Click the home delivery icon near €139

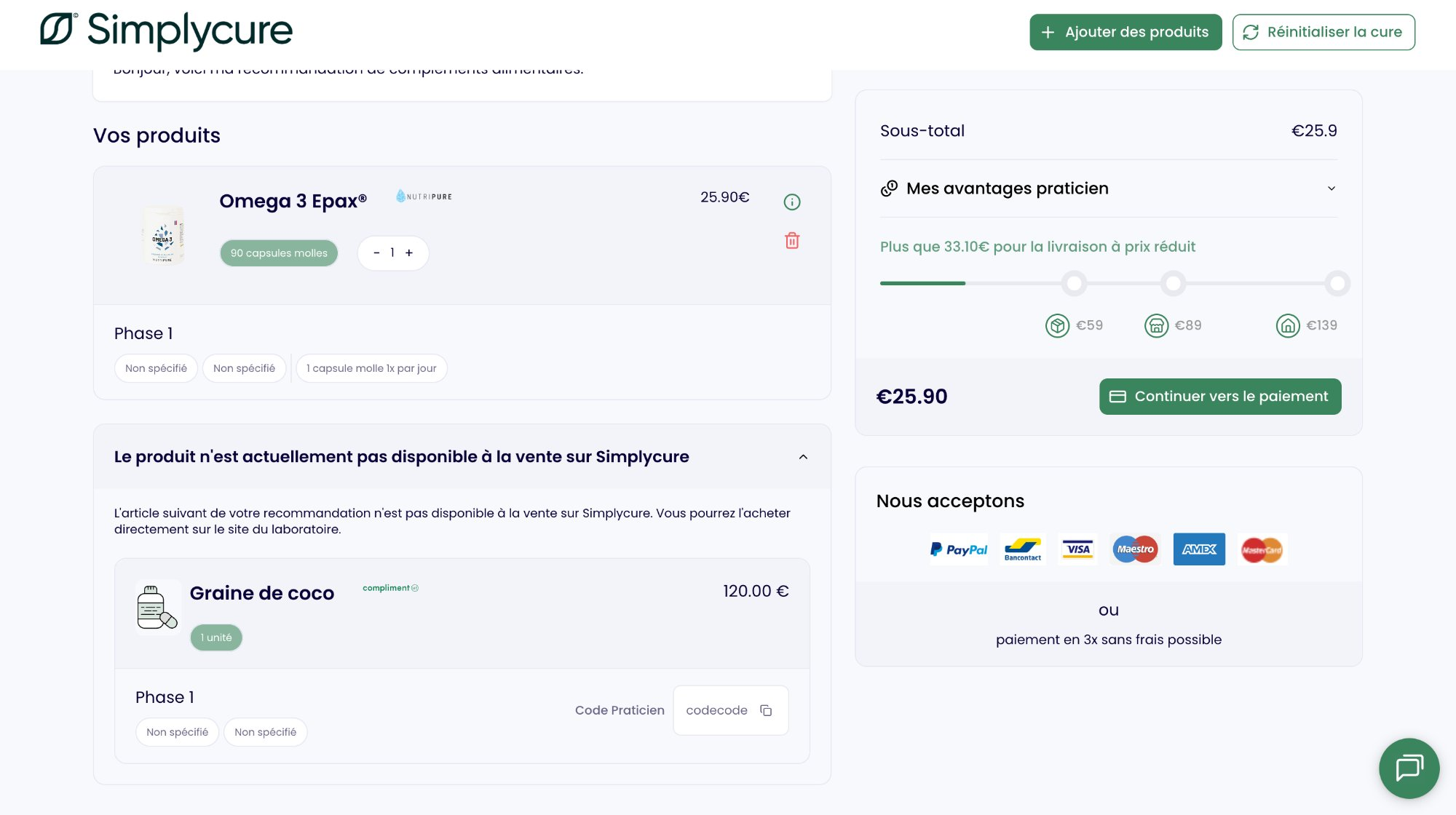1288,325
